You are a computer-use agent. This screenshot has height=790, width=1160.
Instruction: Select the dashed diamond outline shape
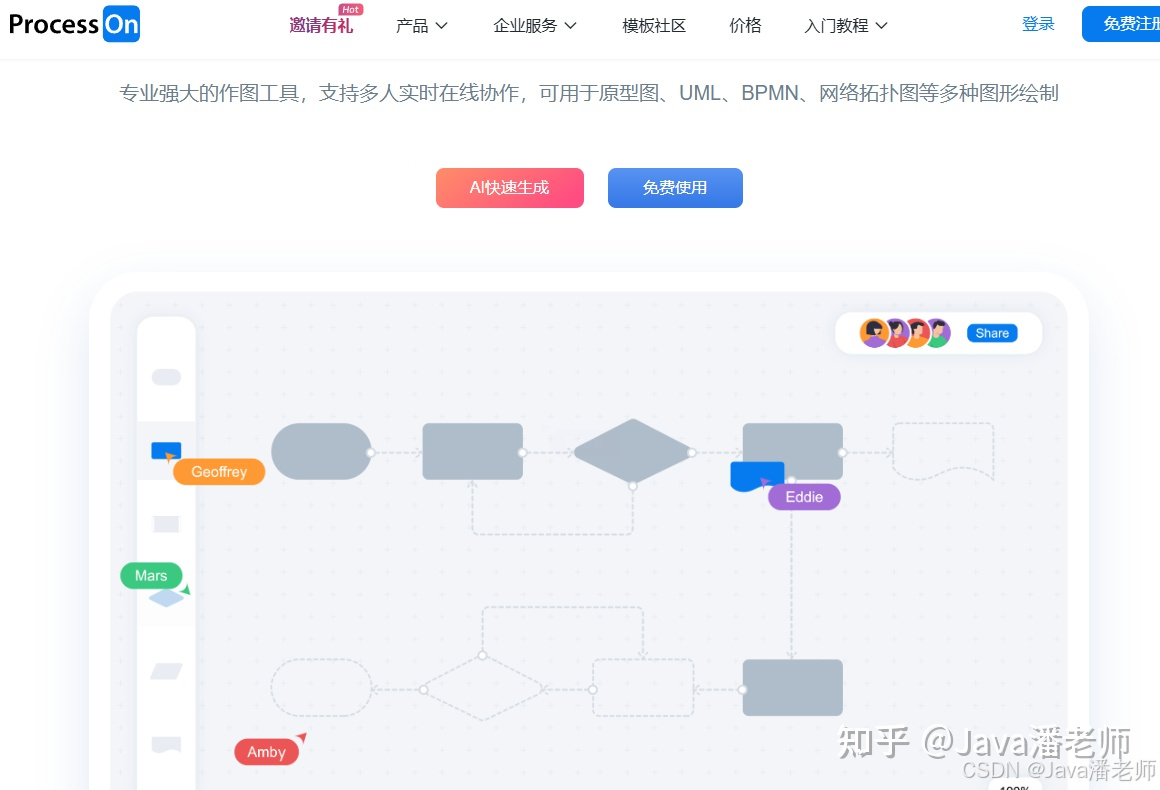click(x=482, y=689)
